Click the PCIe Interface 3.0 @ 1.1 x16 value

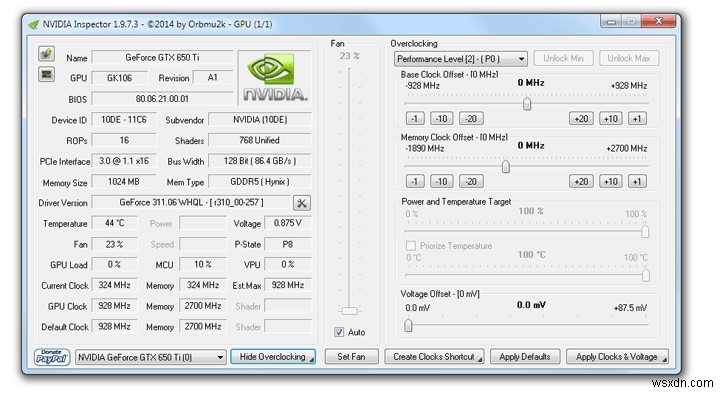point(123,161)
